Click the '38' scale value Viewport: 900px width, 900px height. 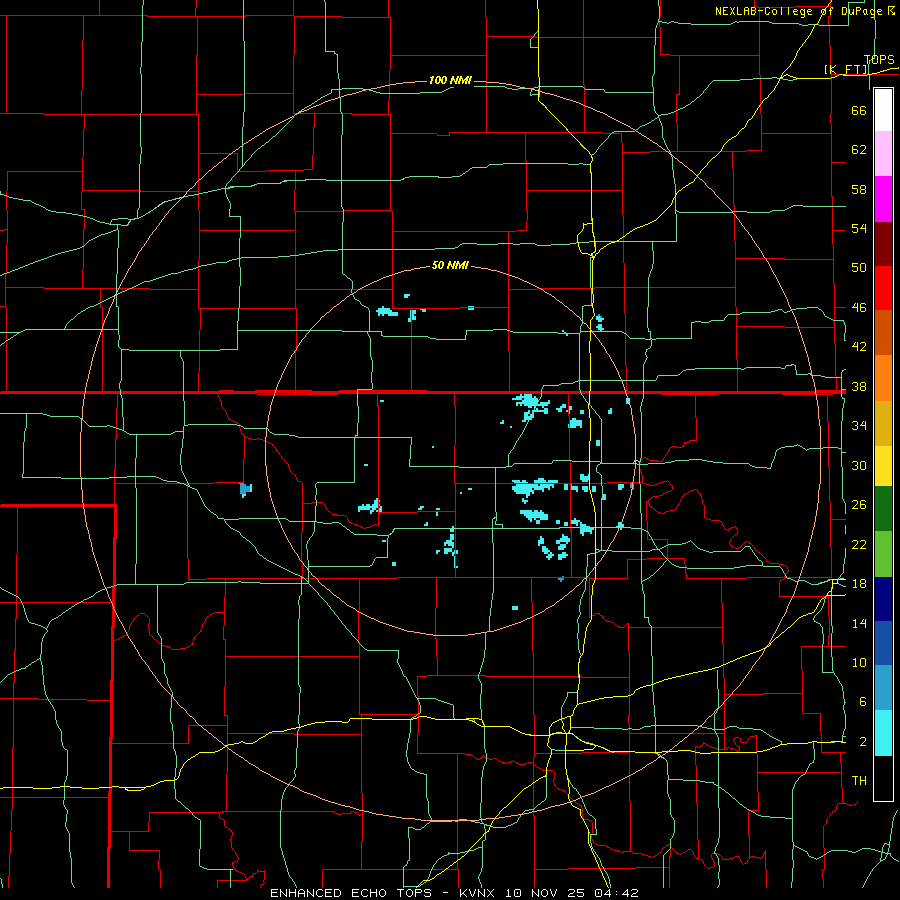click(859, 387)
